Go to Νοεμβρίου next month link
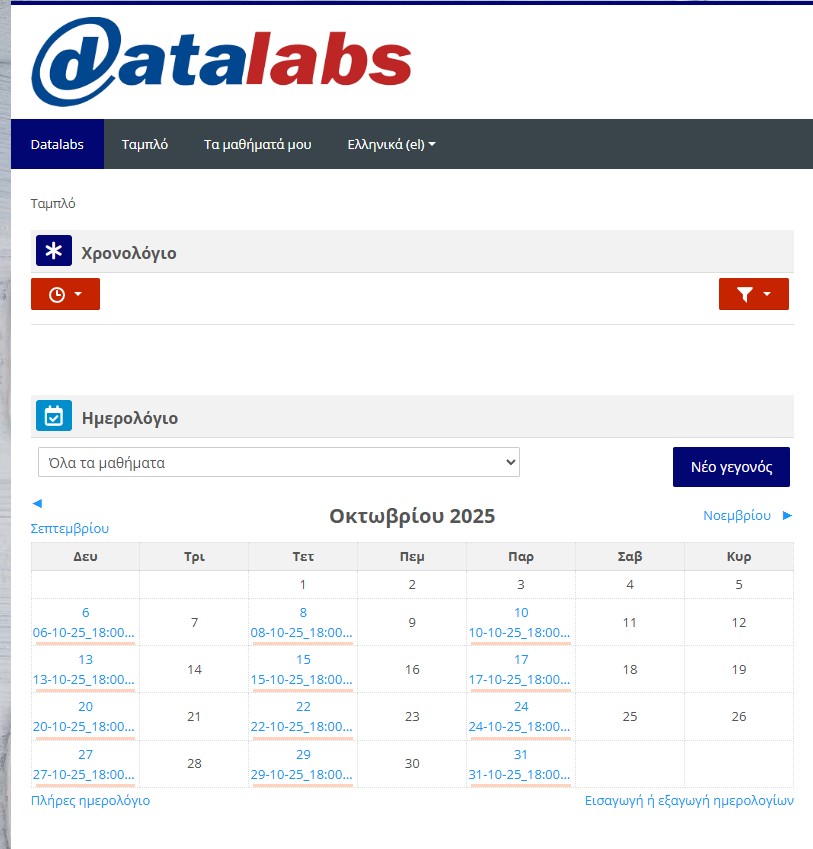Image resolution: width=813 pixels, height=849 pixels. click(737, 515)
